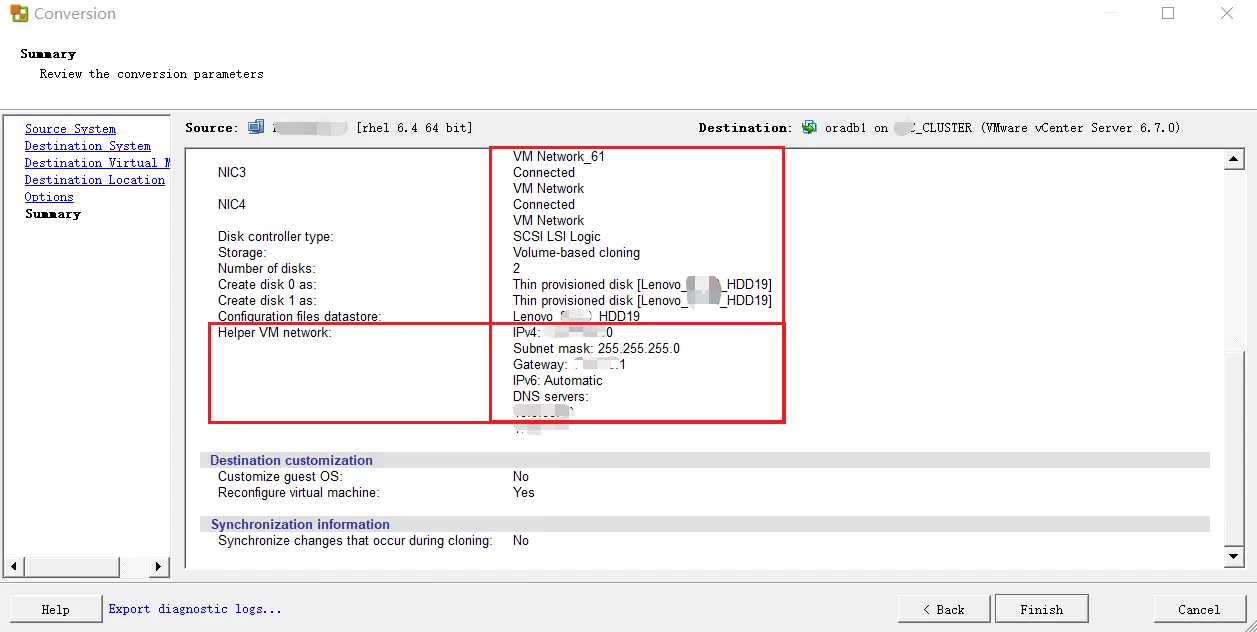Select the Summary step in the sidebar

pyautogui.click(x=53, y=214)
